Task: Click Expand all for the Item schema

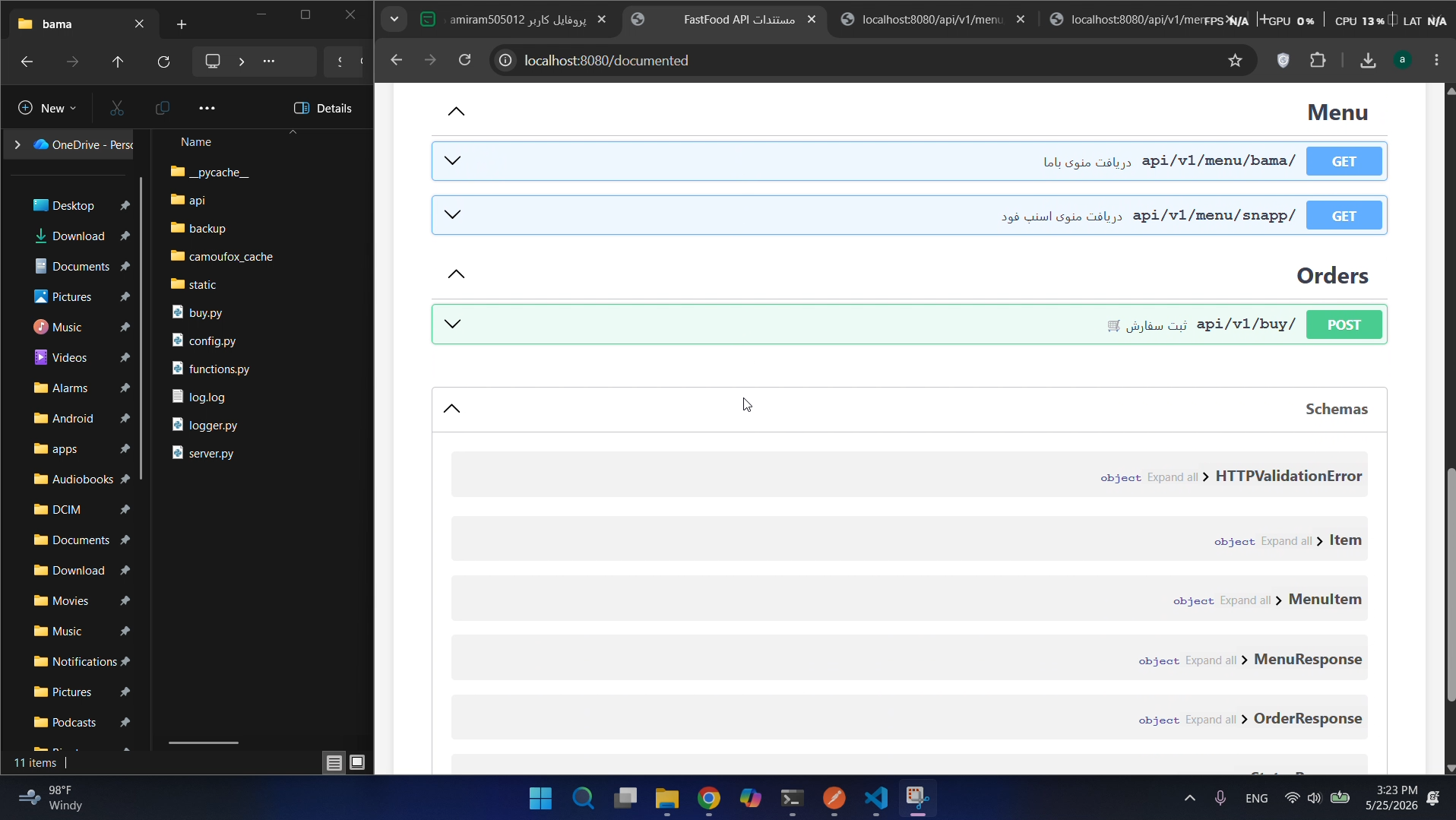Action: coord(1286,541)
